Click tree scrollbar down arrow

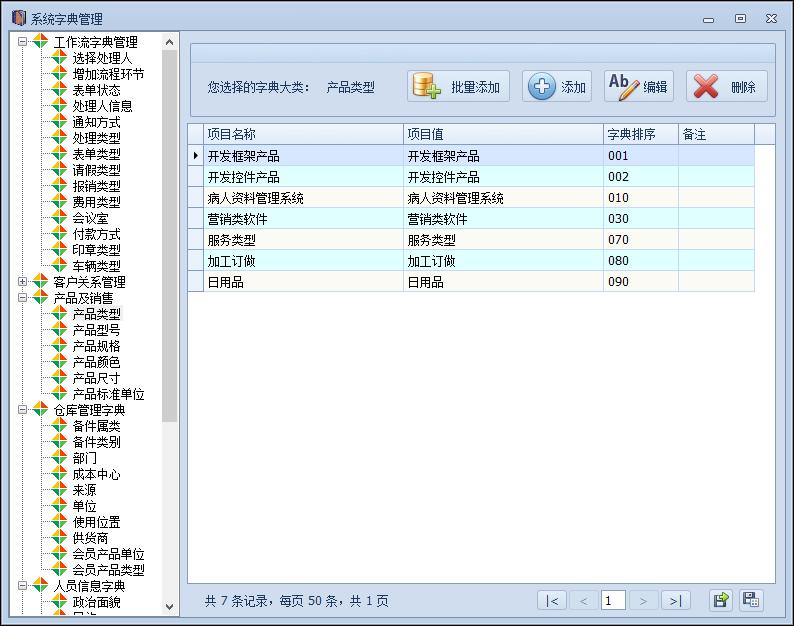pyautogui.click(x=170, y=606)
